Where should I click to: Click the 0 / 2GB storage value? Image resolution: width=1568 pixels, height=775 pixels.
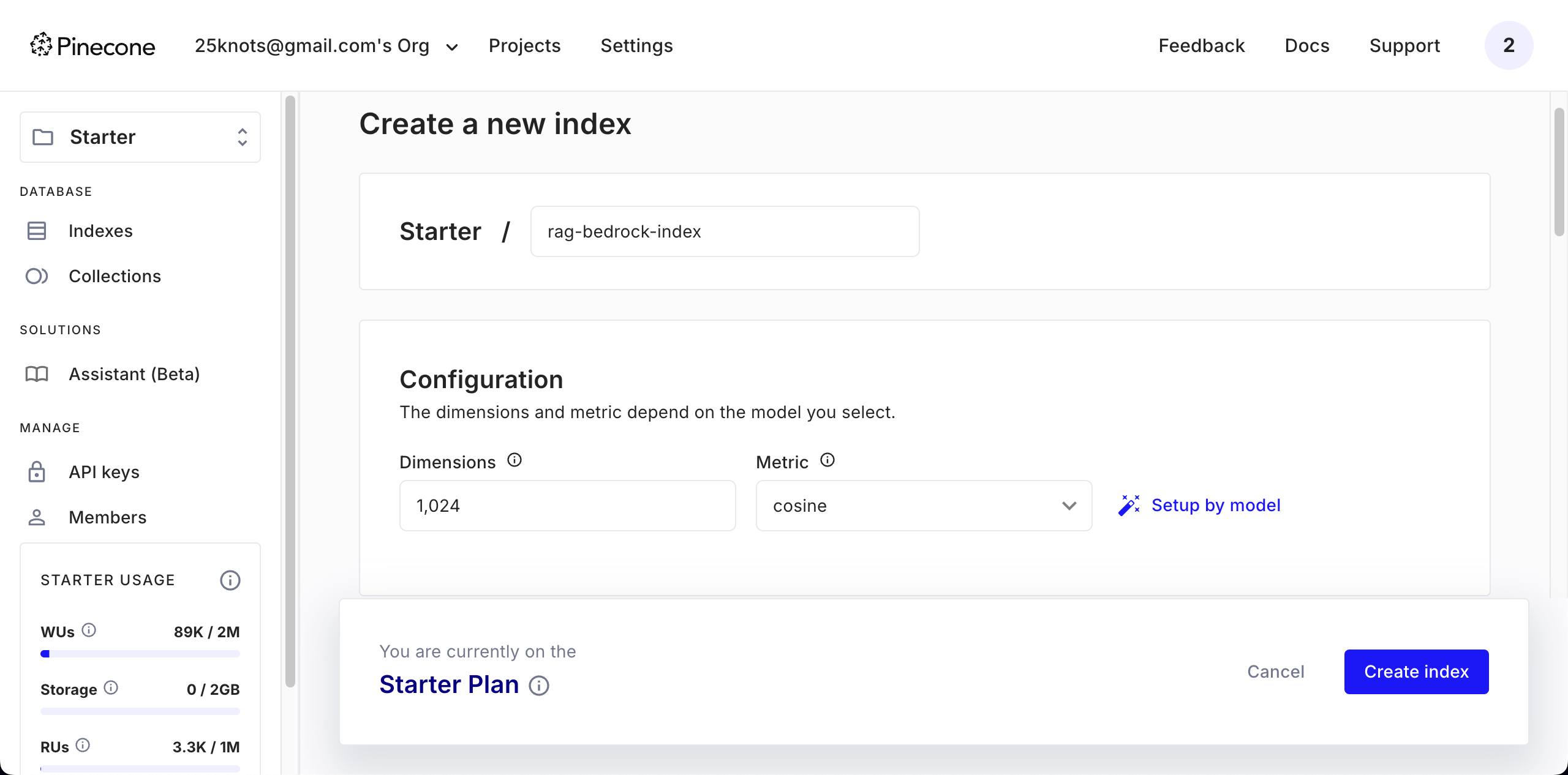point(213,689)
